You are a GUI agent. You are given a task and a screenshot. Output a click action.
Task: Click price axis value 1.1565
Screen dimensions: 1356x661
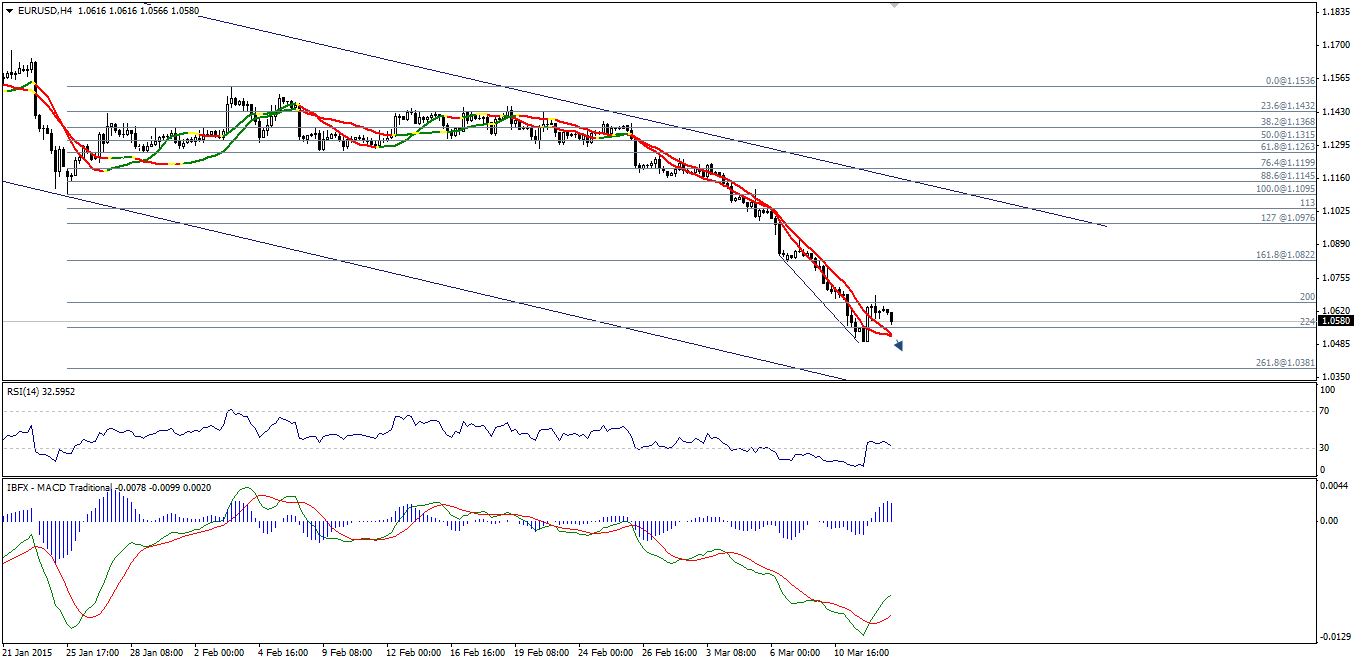tap(1336, 78)
